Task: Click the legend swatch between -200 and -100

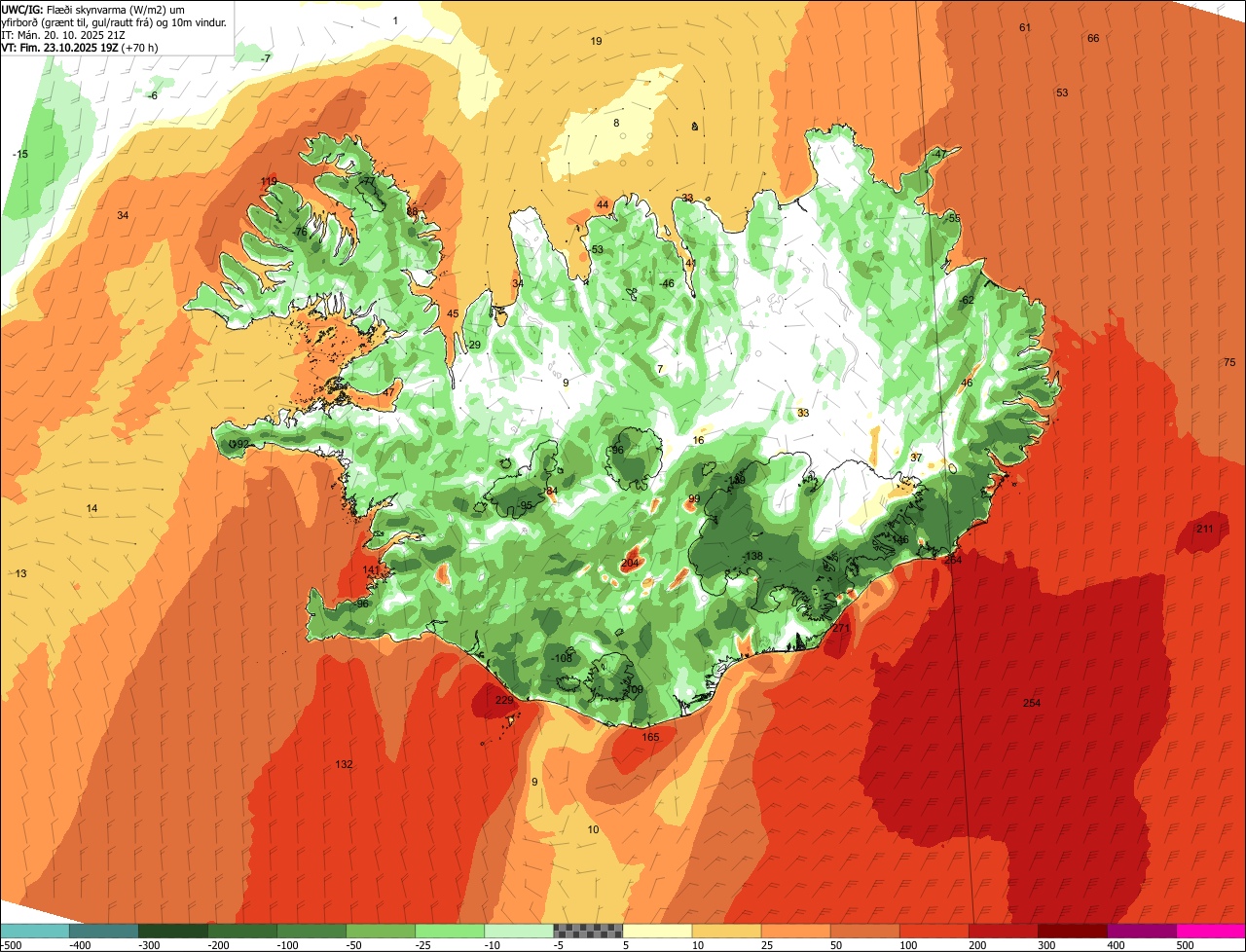Action: tap(242, 930)
